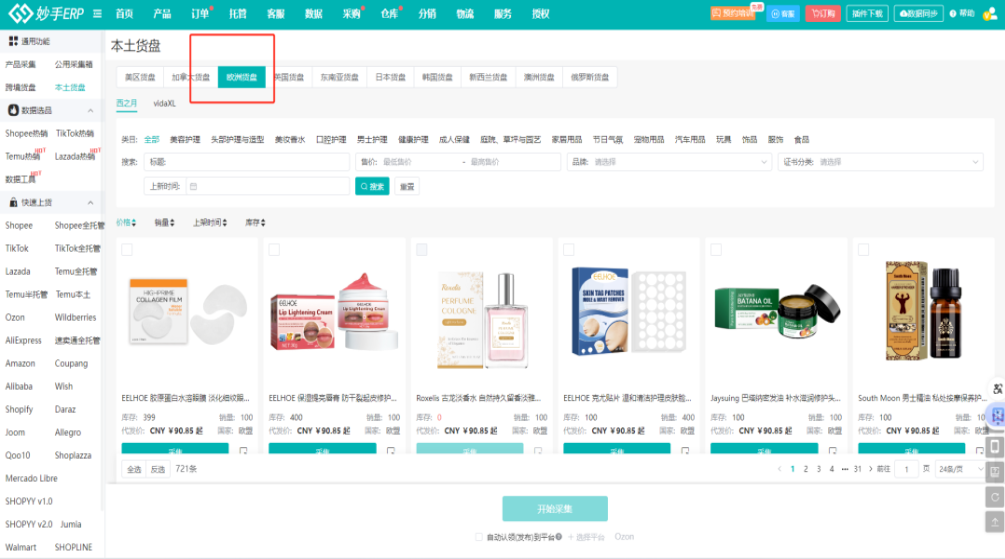
Task: Click the 标题 search input field
Action: [x=247, y=162]
